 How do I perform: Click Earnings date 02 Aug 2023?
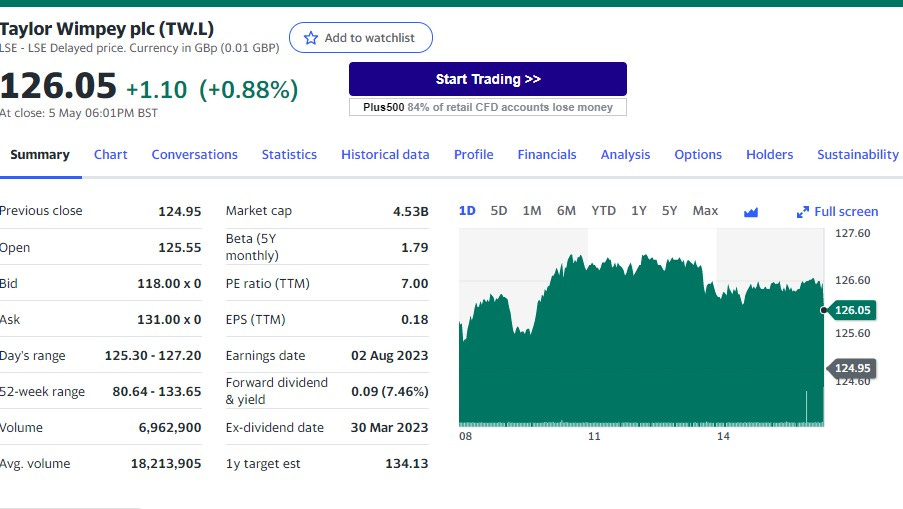390,355
